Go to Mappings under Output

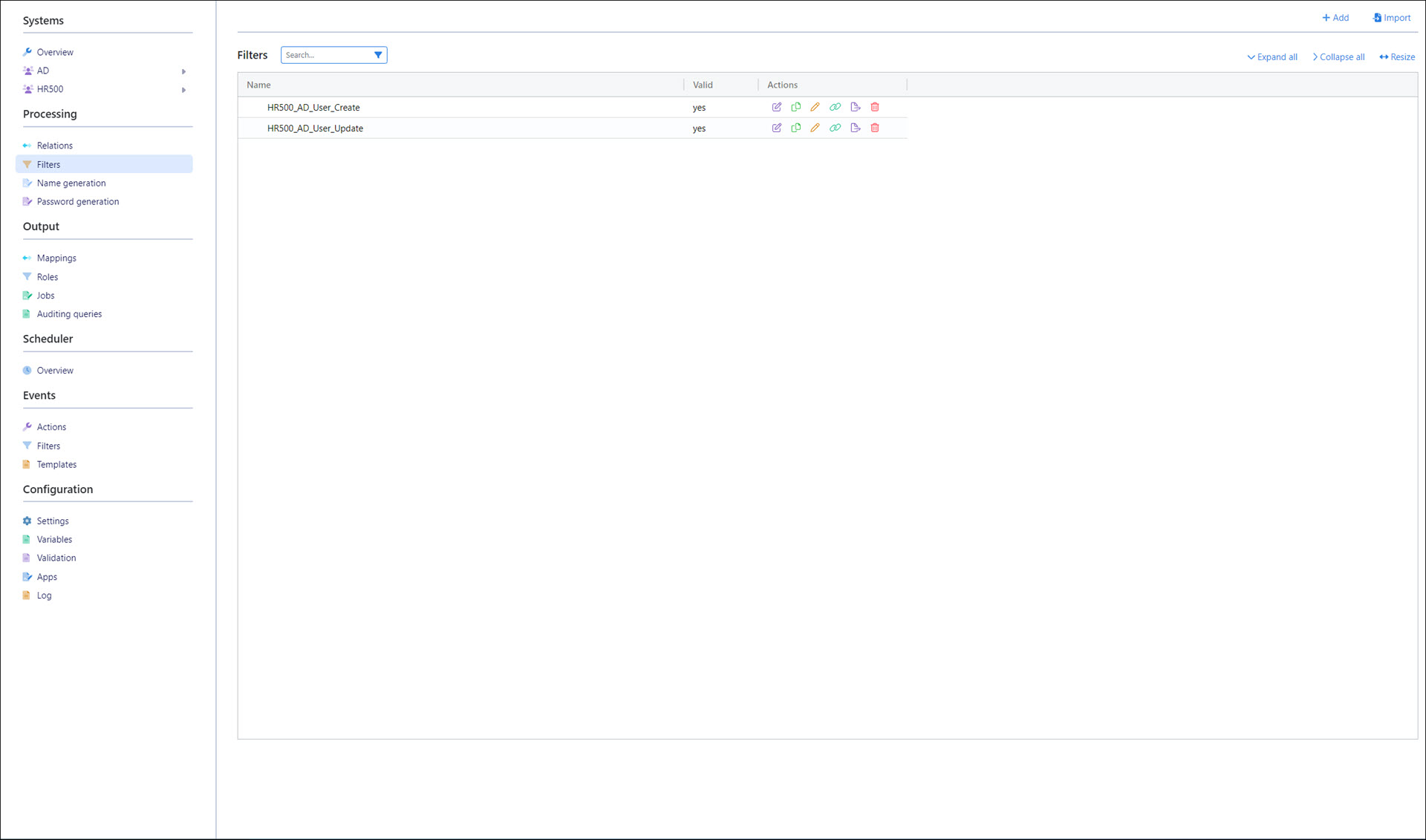(x=56, y=258)
